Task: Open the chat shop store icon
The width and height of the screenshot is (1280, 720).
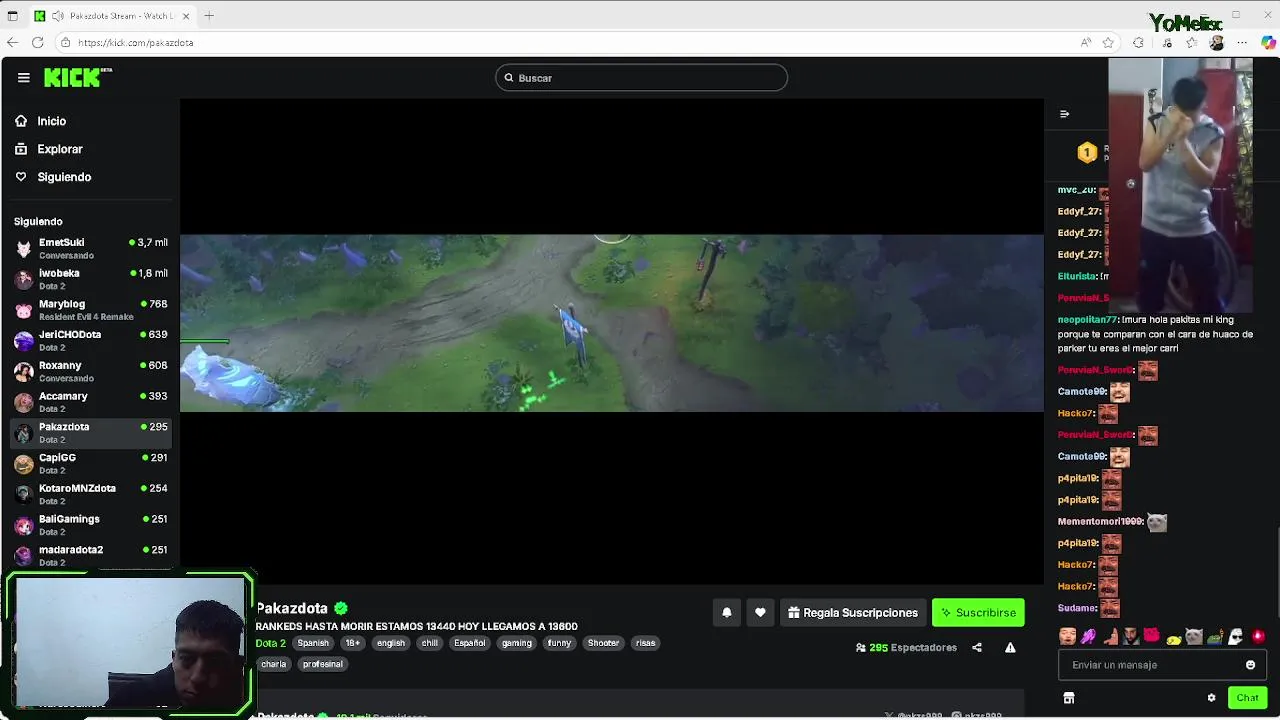Action: tap(1068, 698)
